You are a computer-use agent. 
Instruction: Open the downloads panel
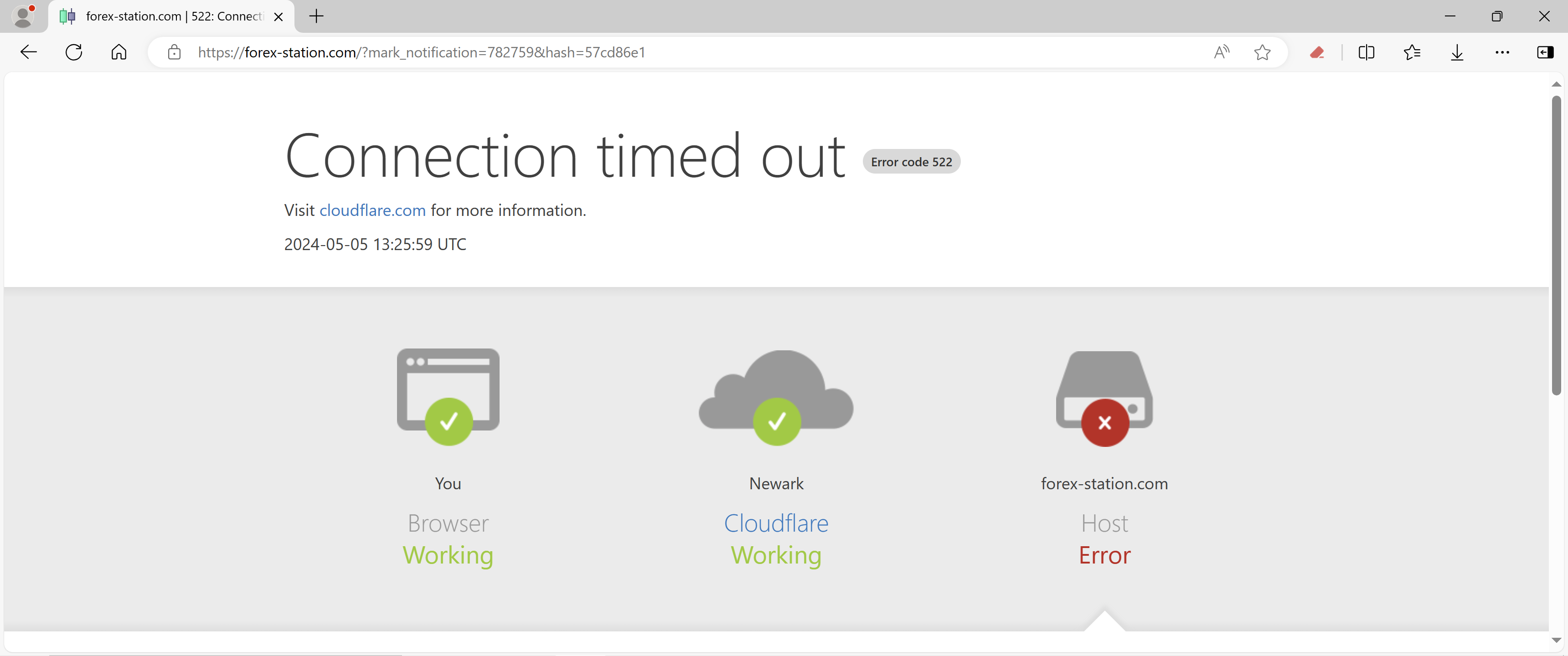point(1457,52)
